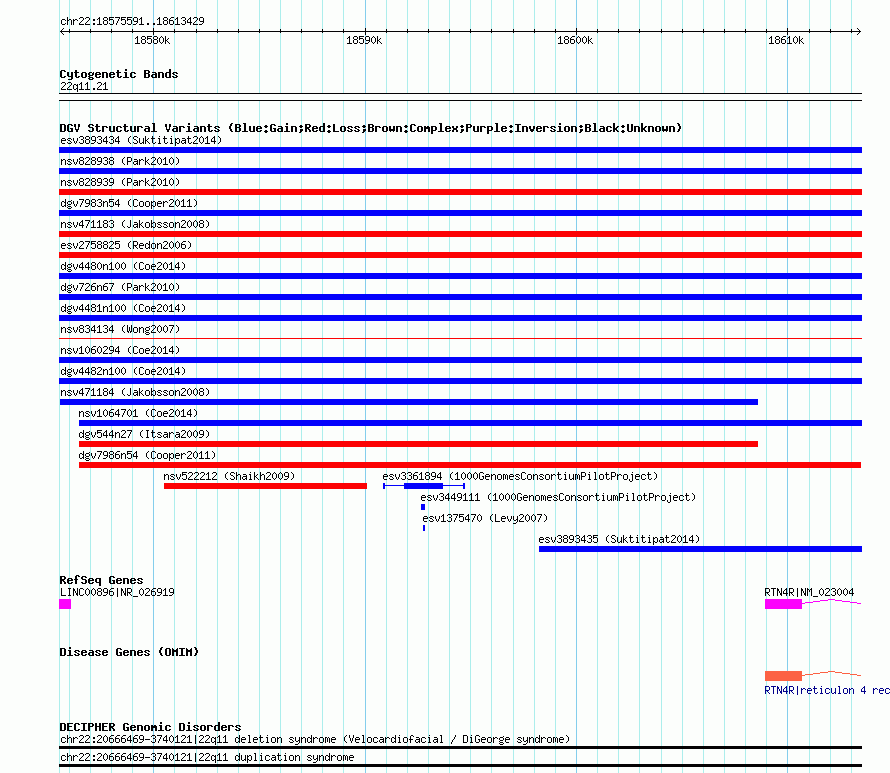Click the DECIPHER Genomic Disorders track title
The width and height of the screenshot is (890, 773).
[x=150, y=726]
